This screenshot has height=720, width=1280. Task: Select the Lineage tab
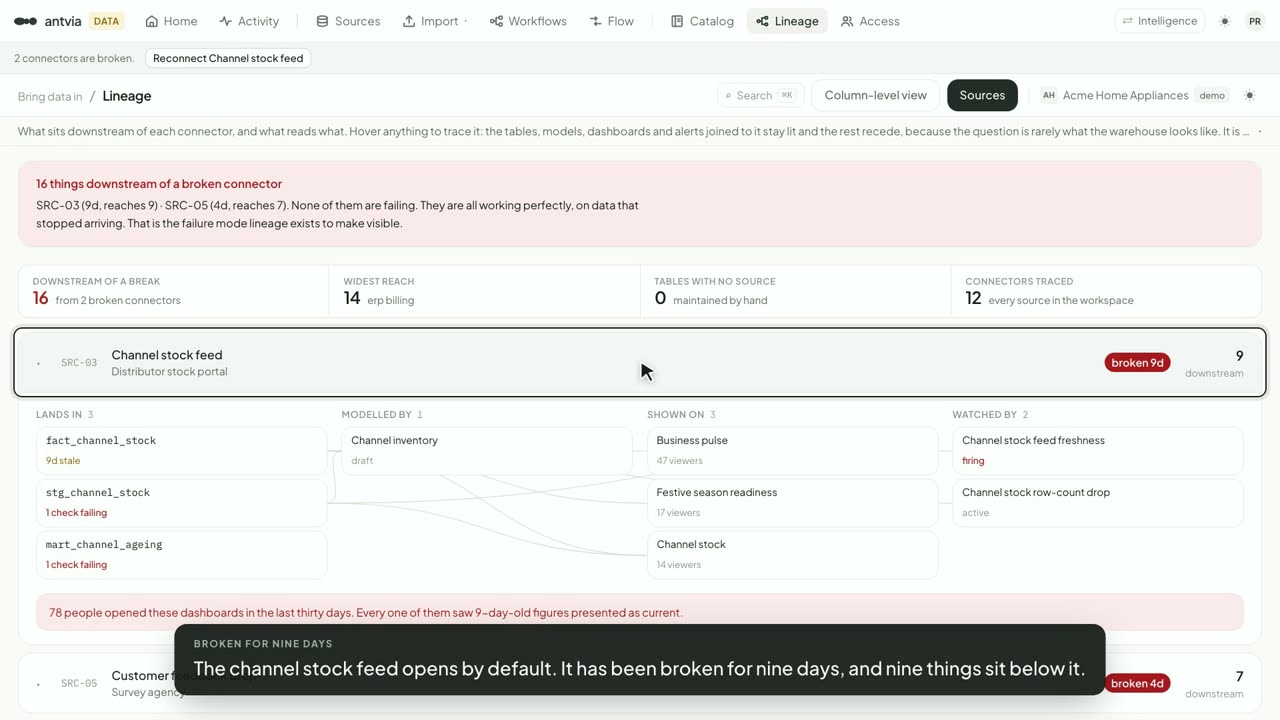pos(787,21)
